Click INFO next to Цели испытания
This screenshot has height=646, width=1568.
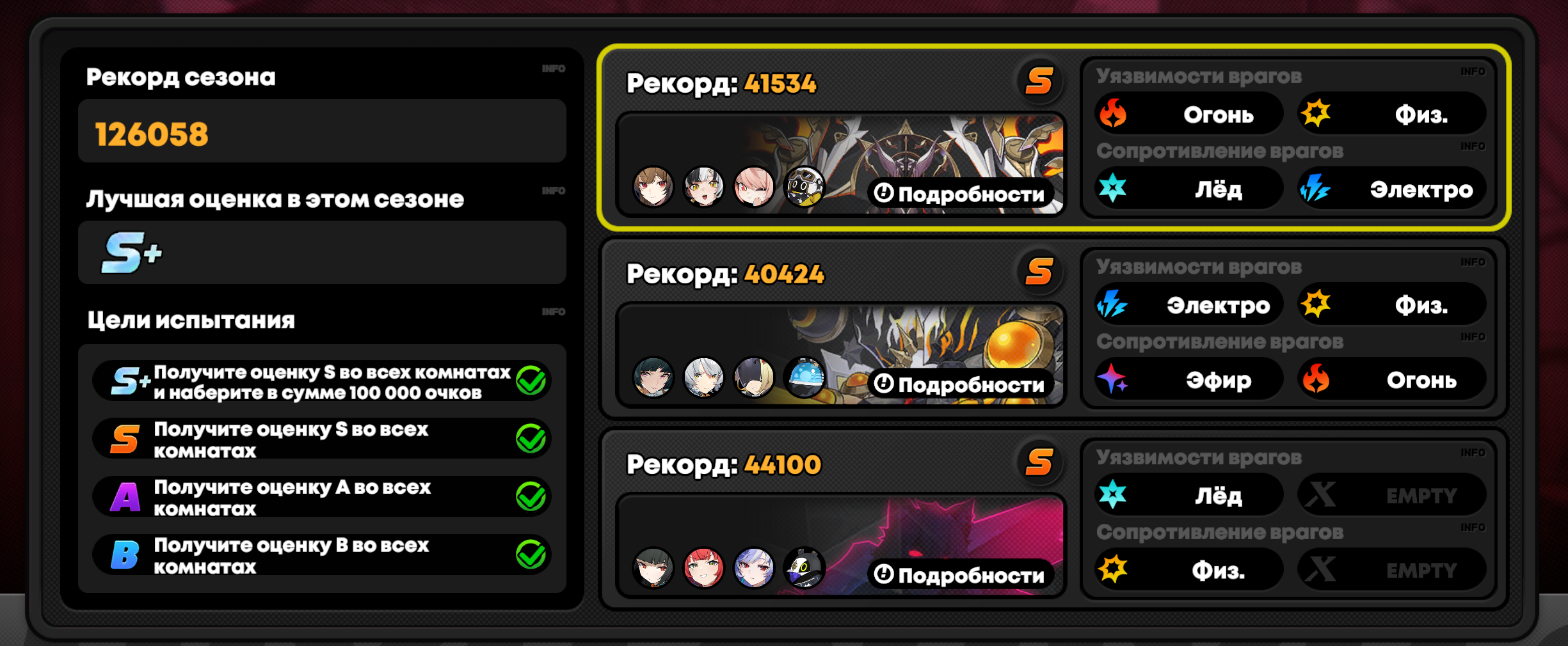[x=554, y=311]
